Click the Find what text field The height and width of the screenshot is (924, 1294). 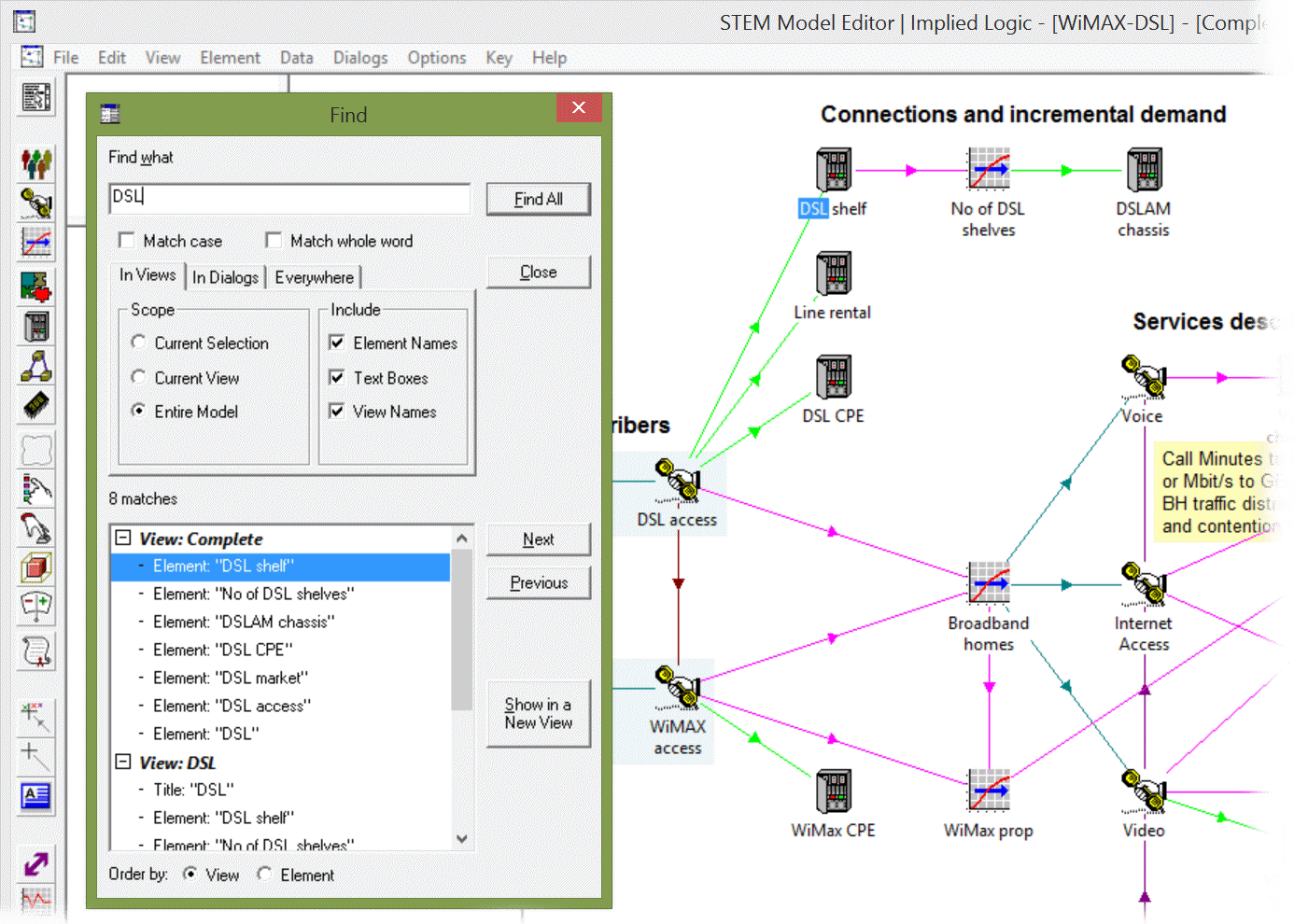[x=289, y=198]
